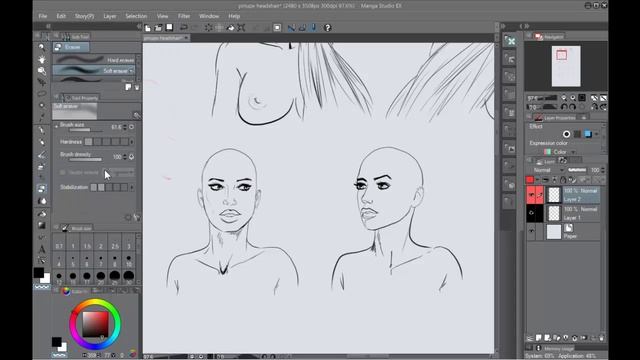Open the Filter menu

pos(184,16)
